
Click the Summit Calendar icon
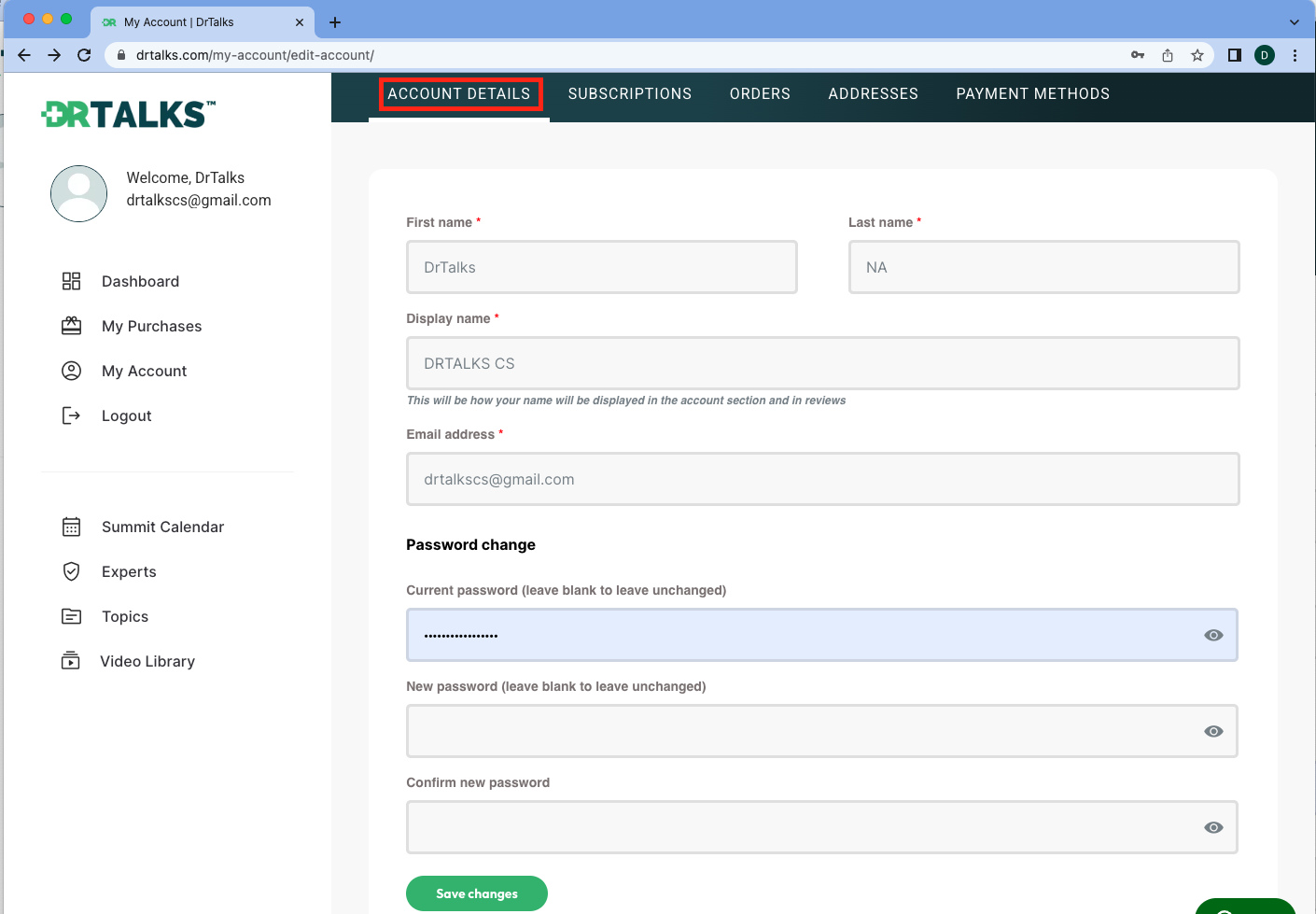71,527
